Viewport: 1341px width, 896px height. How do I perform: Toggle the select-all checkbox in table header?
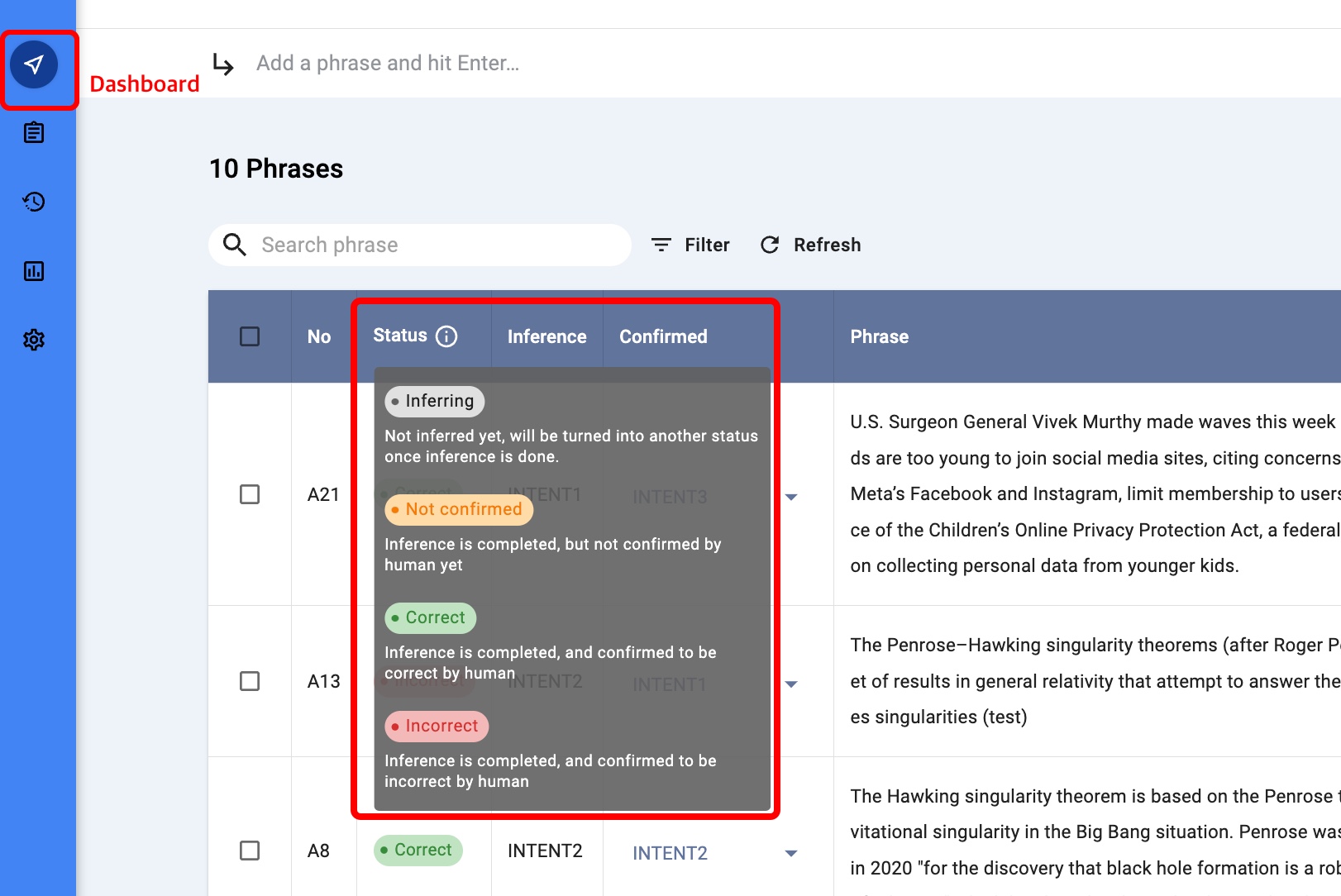[250, 336]
